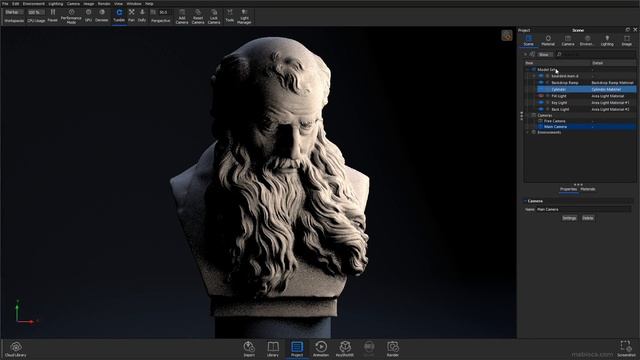The image size is (640, 360).
Task: Open KeyShotXR wizard
Action: coord(345,349)
